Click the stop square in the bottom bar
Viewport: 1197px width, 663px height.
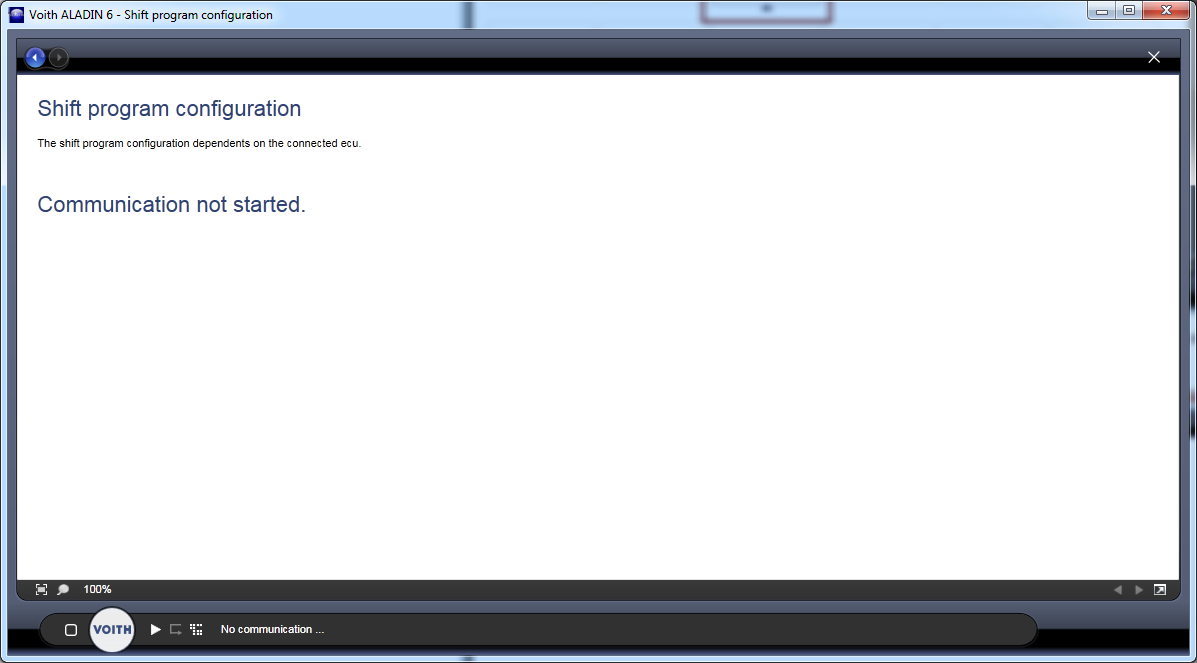point(71,629)
